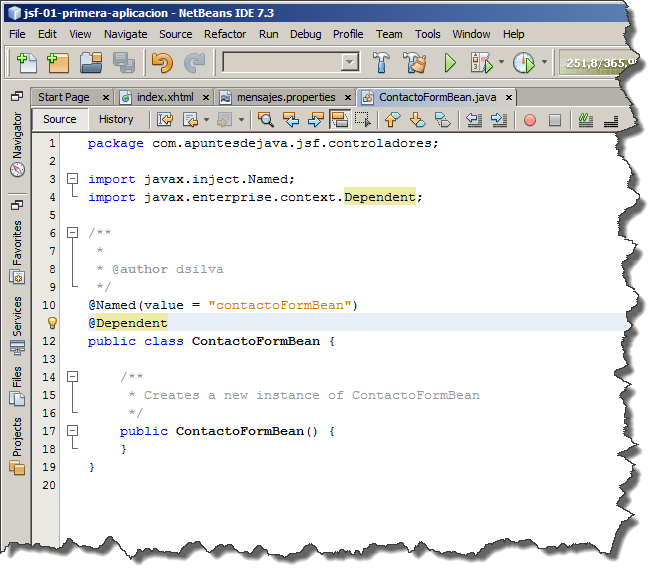This screenshot has width=662, height=580.
Task: Switch to the History view
Action: coord(116,120)
